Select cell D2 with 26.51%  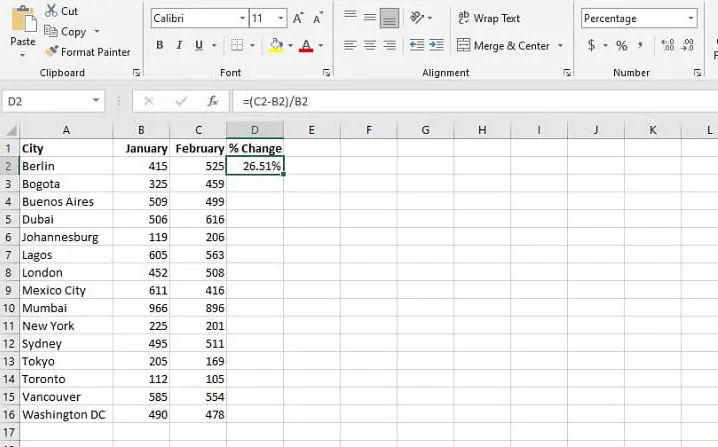coord(255,166)
